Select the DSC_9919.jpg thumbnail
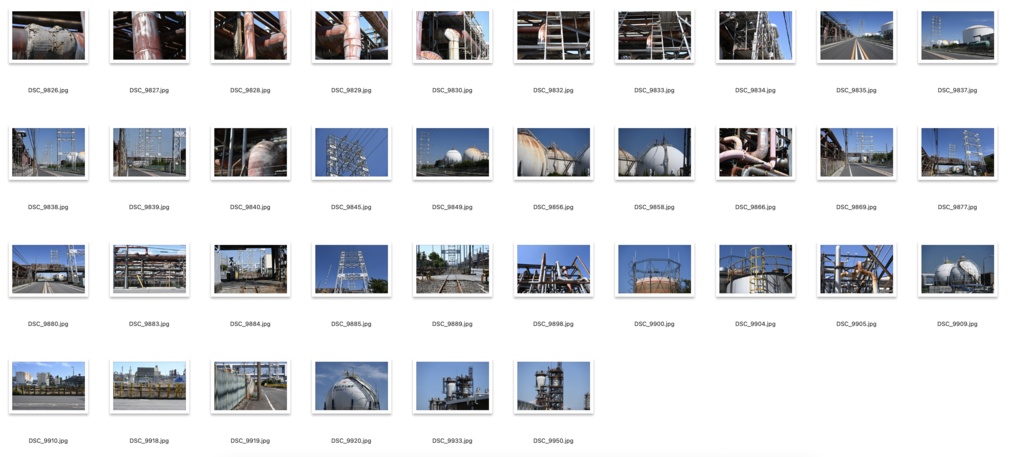This screenshot has height=457, width=1024. 251,386
